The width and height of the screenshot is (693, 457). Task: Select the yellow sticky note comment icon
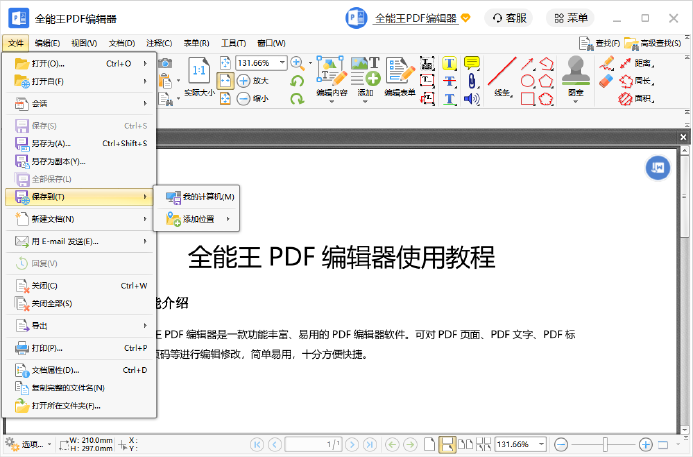[x=471, y=63]
